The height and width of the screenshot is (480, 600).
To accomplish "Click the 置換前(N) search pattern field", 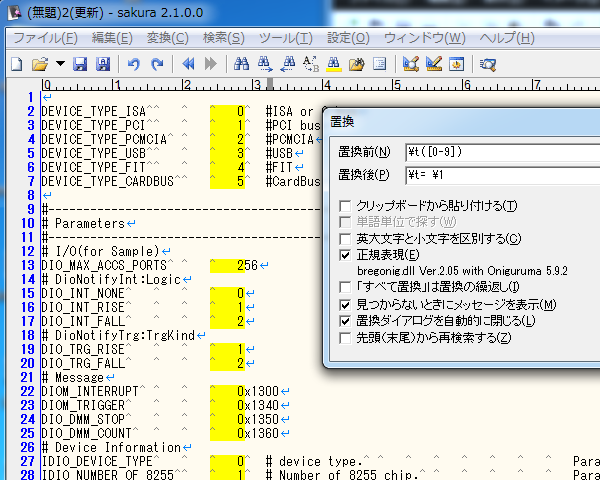I will 502,152.
